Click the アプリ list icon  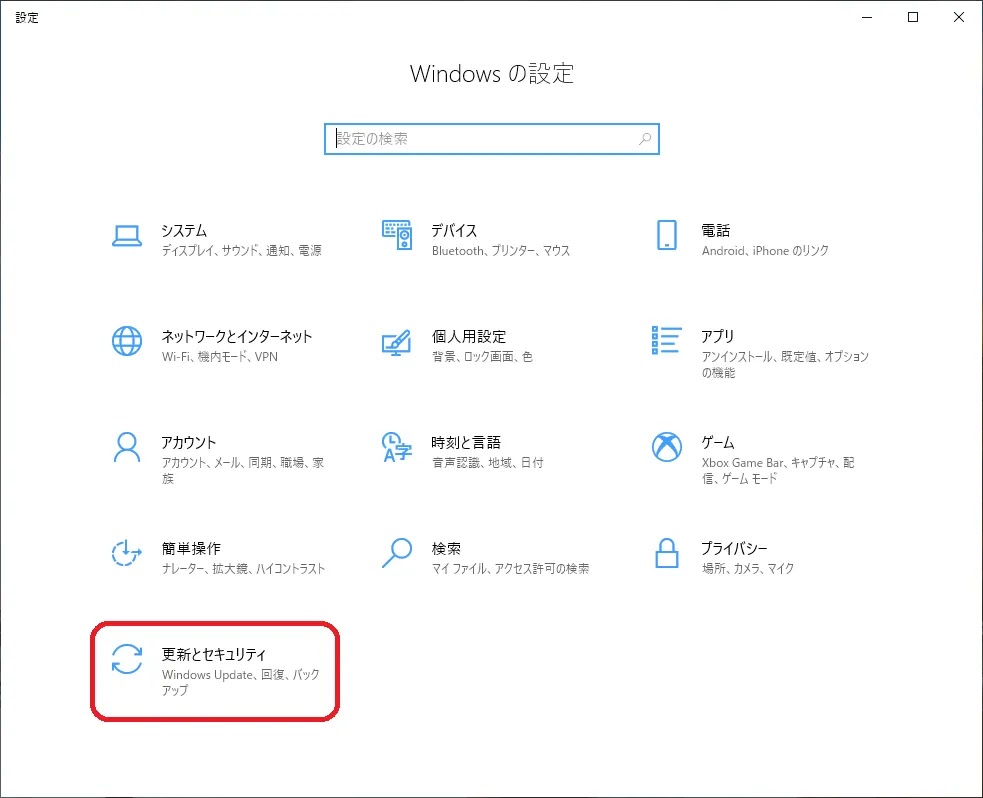pyautogui.click(x=666, y=340)
